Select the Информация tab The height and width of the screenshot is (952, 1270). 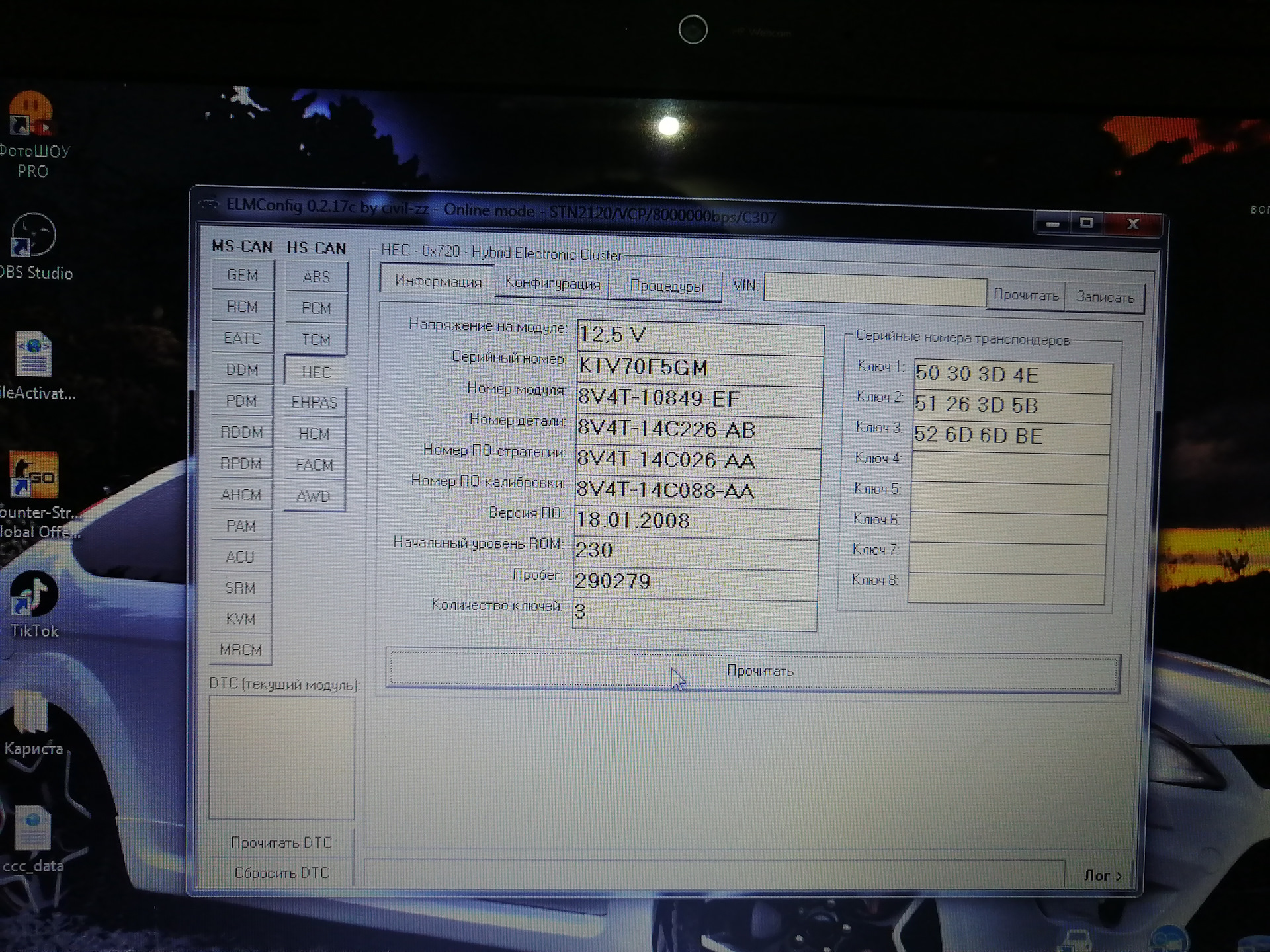(x=438, y=281)
